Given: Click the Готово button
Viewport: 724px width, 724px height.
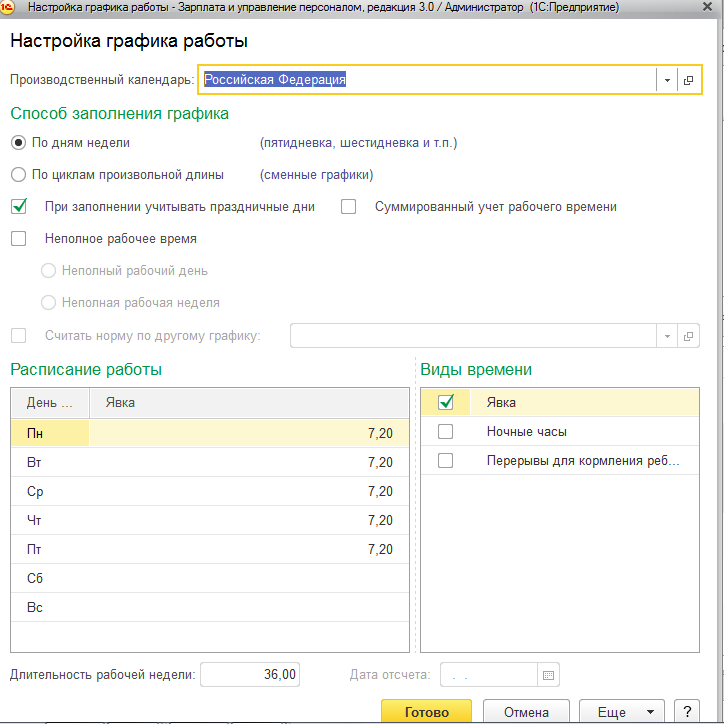Looking at the screenshot, I should pyautogui.click(x=426, y=712).
